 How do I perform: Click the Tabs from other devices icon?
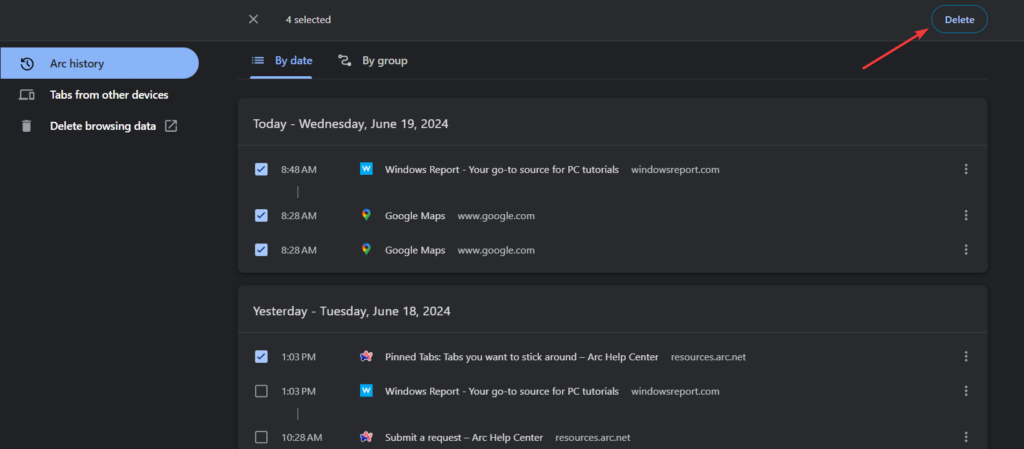click(x=27, y=95)
